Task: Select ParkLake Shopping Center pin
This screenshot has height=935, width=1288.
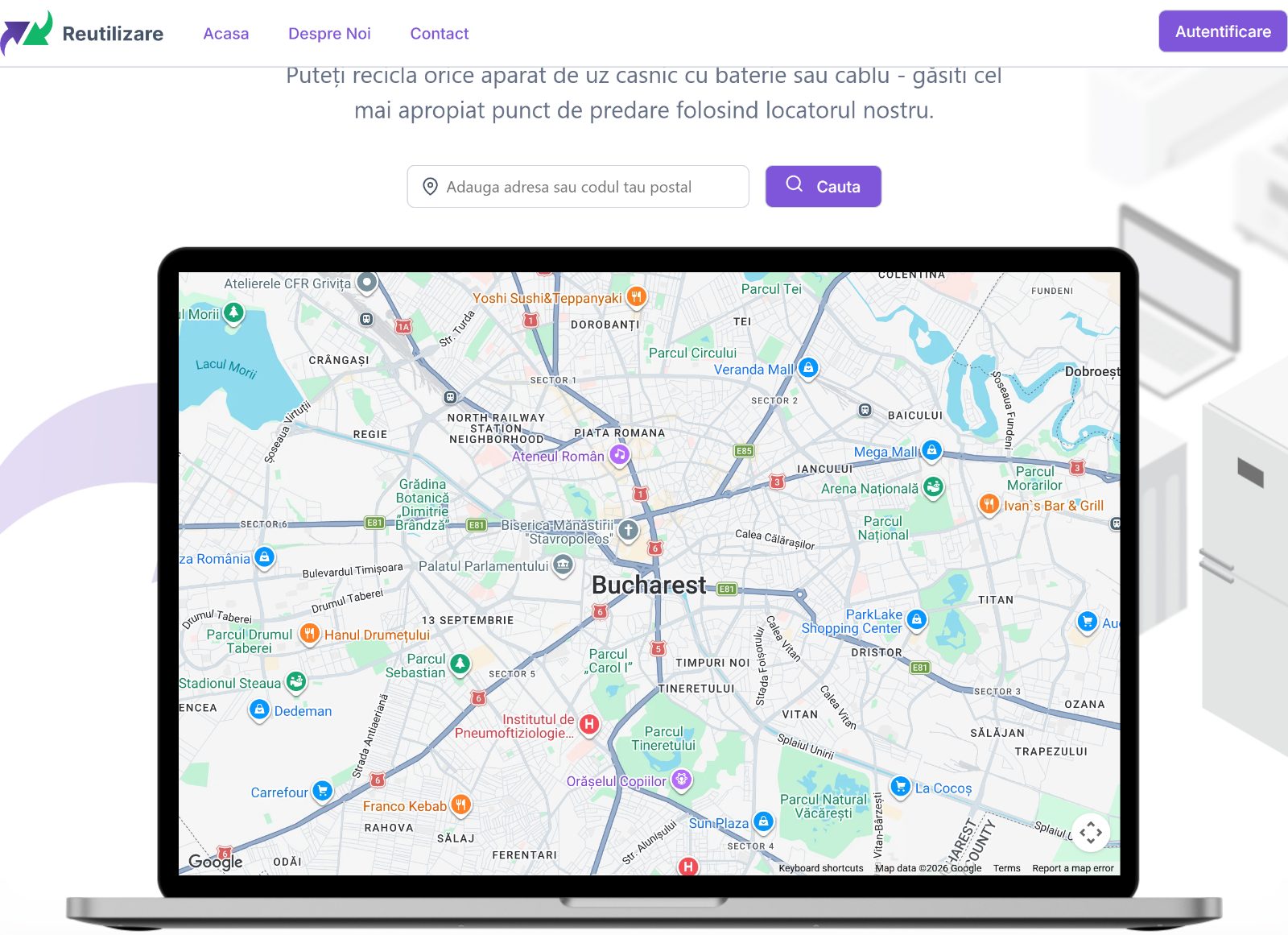Action: (917, 619)
